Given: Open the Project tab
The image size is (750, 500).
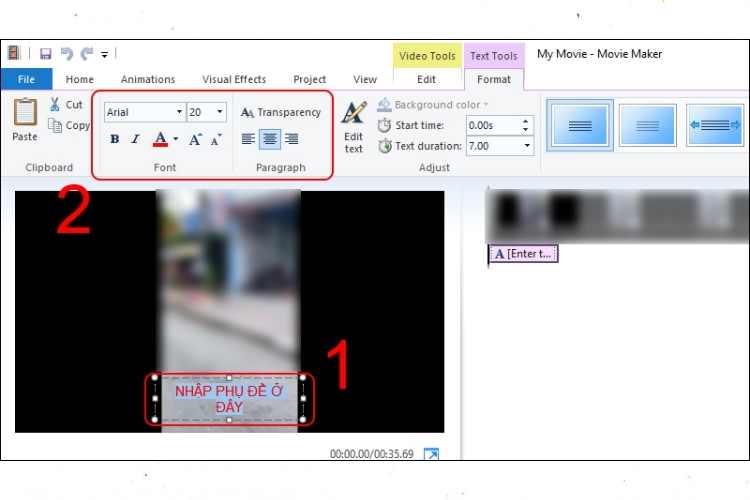Looking at the screenshot, I should point(309,79).
